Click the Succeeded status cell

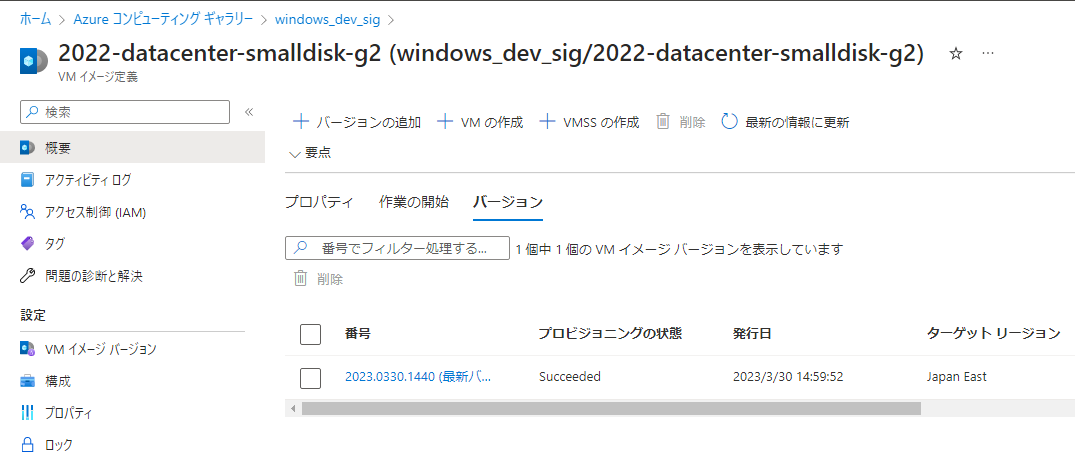coord(570,377)
